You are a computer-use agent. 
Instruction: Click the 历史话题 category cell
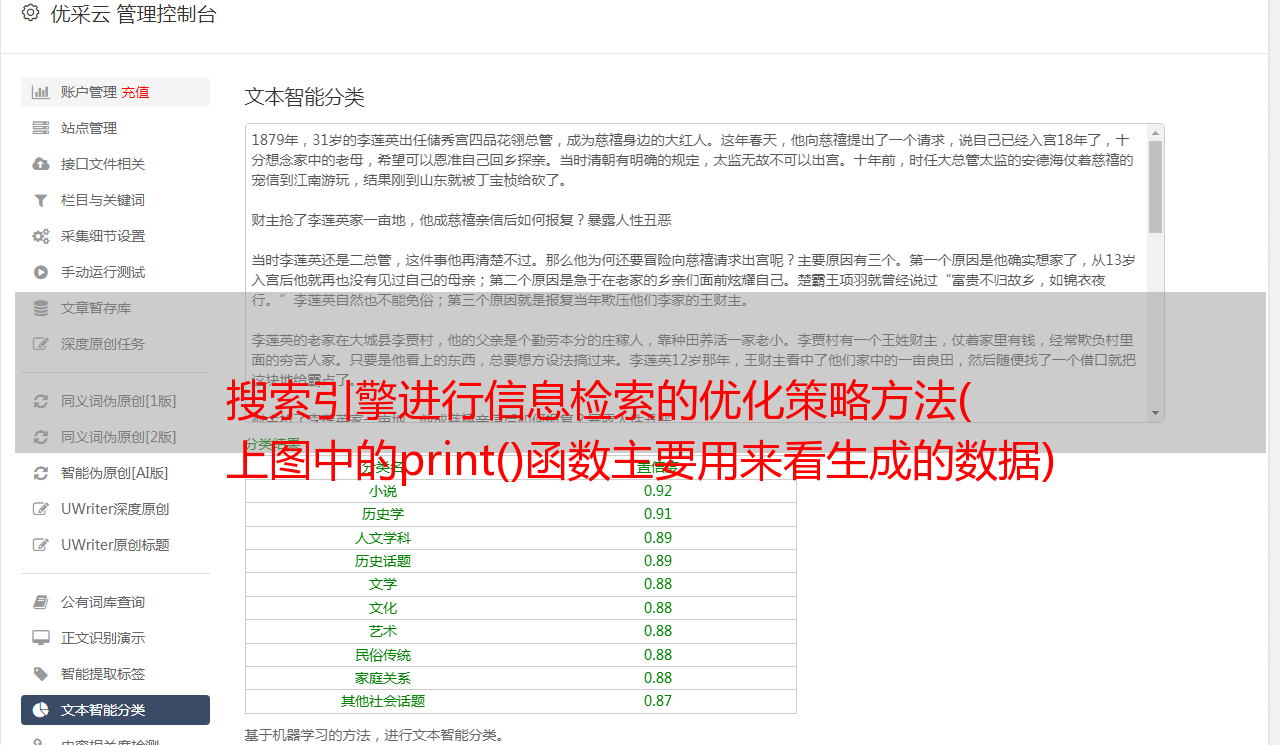383,561
